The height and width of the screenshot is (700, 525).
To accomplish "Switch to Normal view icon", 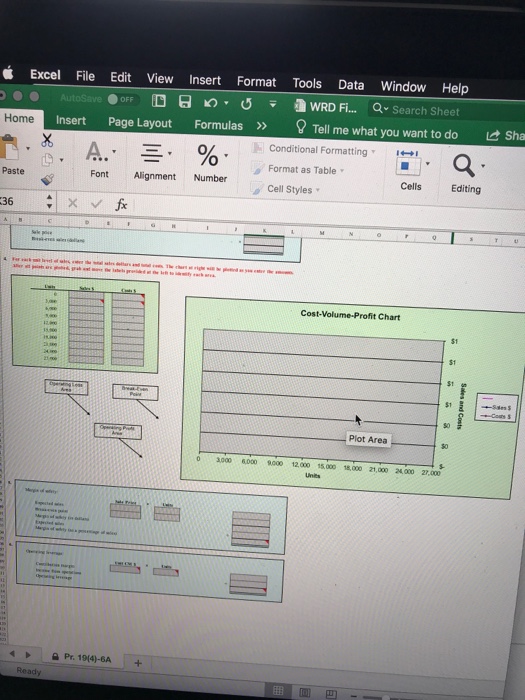I will point(278,690).
